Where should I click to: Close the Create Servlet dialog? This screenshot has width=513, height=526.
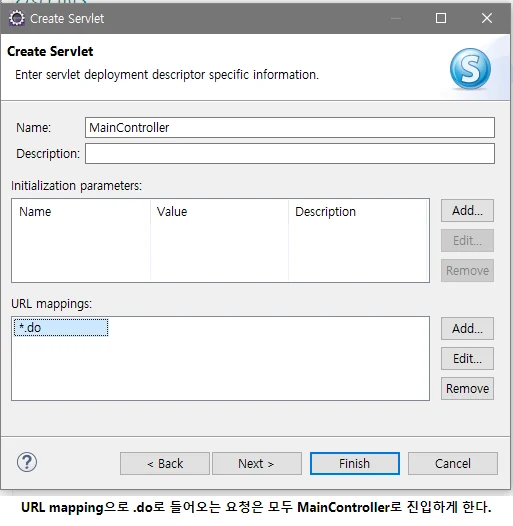pyautogui.click(x=487, y=18)
